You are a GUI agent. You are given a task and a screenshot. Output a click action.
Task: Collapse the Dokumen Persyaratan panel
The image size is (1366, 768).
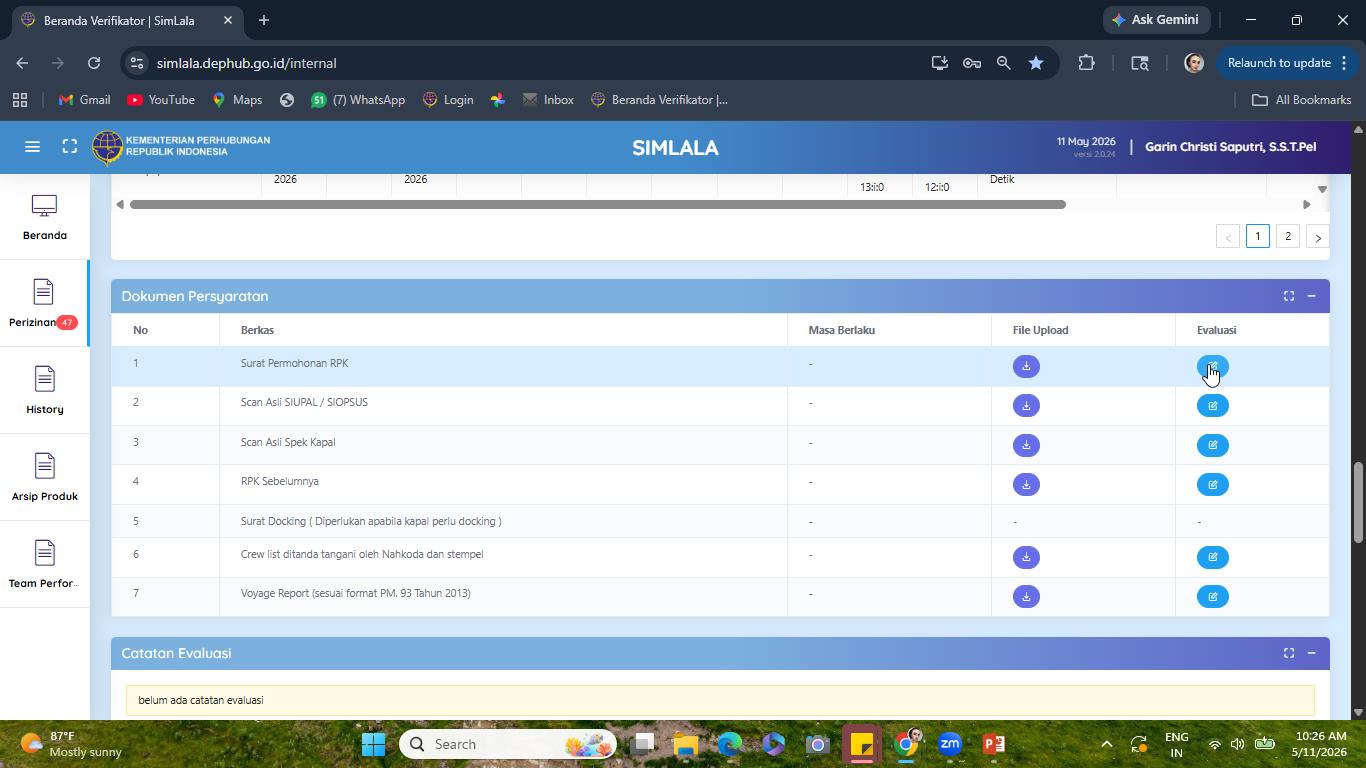[1311, 296]
